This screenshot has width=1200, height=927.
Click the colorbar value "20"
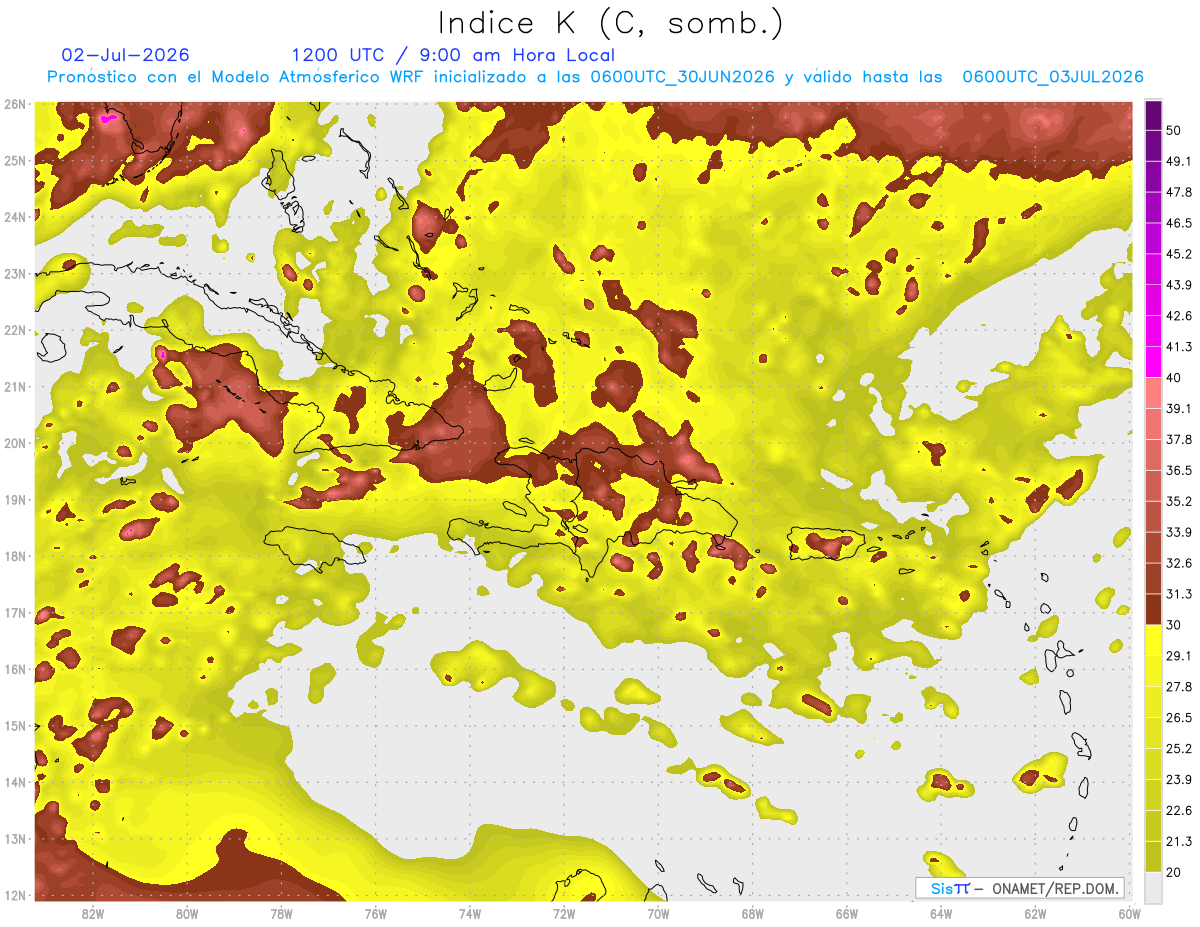1174,873
